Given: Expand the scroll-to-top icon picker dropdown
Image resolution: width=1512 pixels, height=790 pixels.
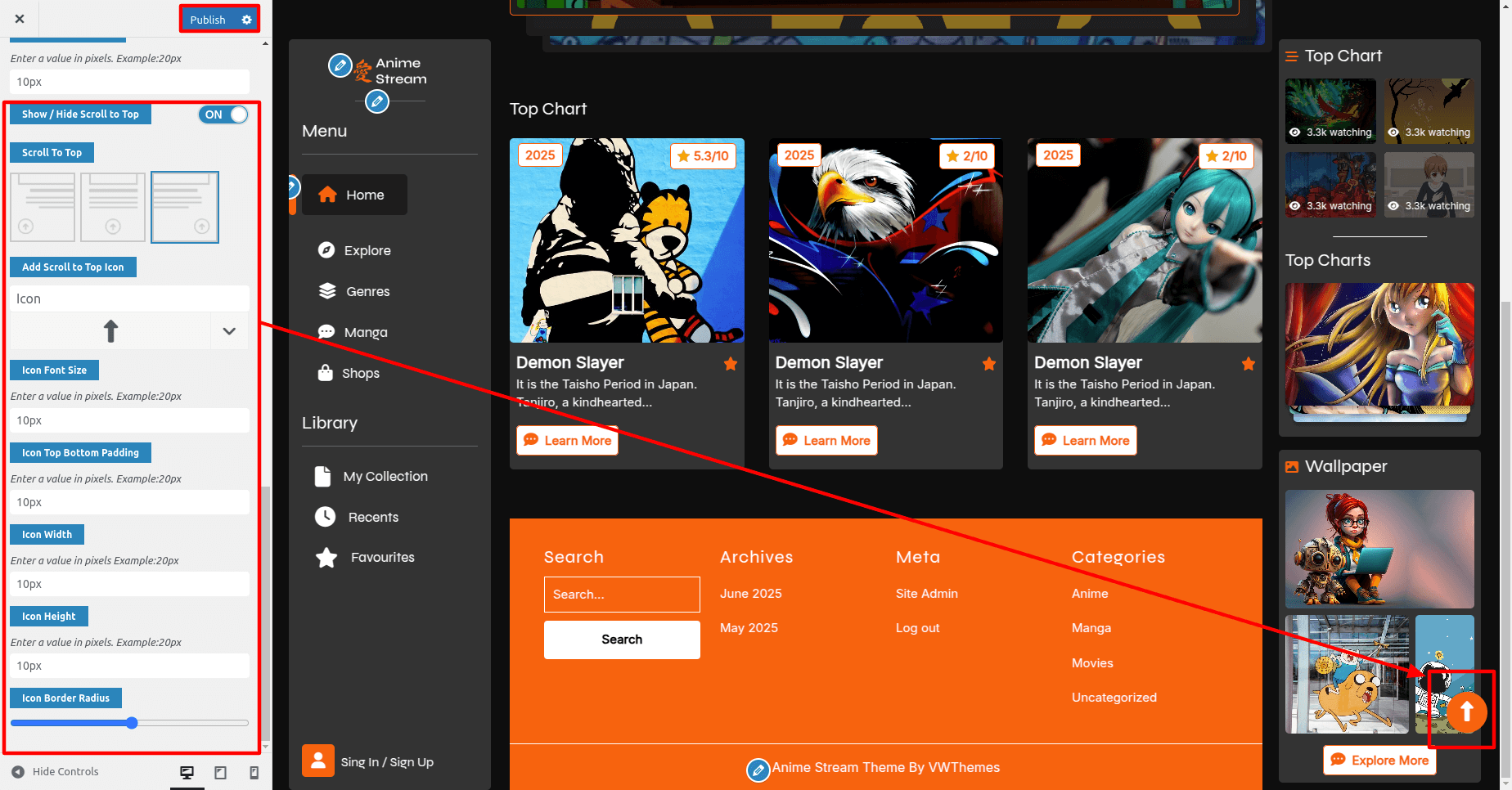Looking at the screenshot, I should click(x=229, y=331).
